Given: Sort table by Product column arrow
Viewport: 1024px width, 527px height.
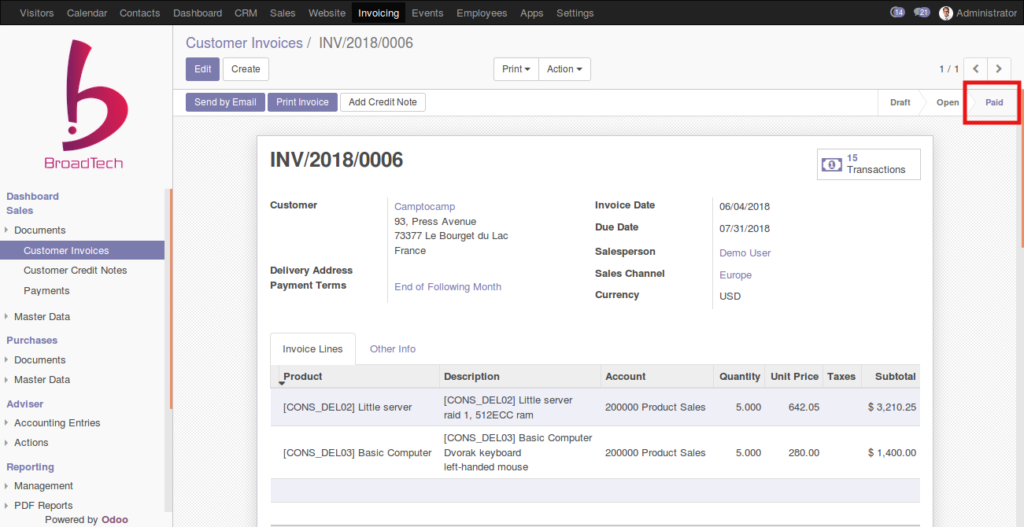Looking at the screenshot, I should [282, 383].
